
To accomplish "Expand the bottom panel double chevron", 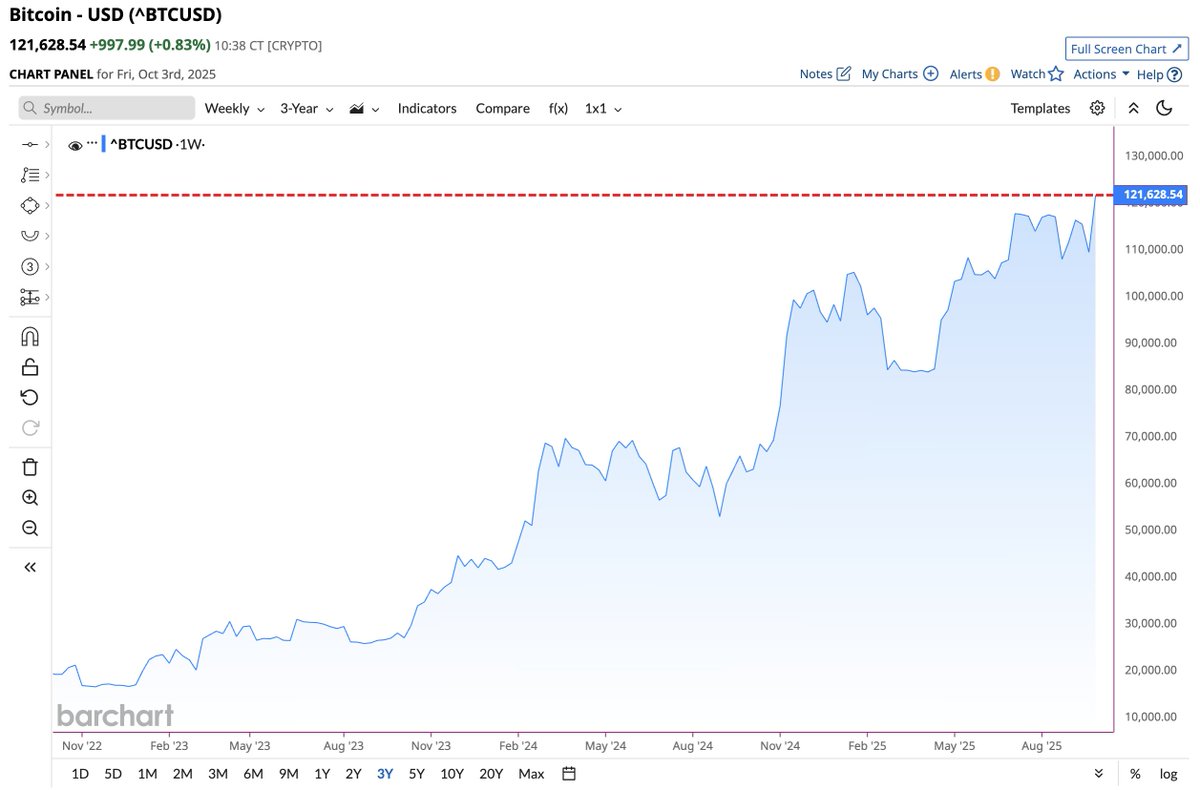I will [x=1099, y=773].
